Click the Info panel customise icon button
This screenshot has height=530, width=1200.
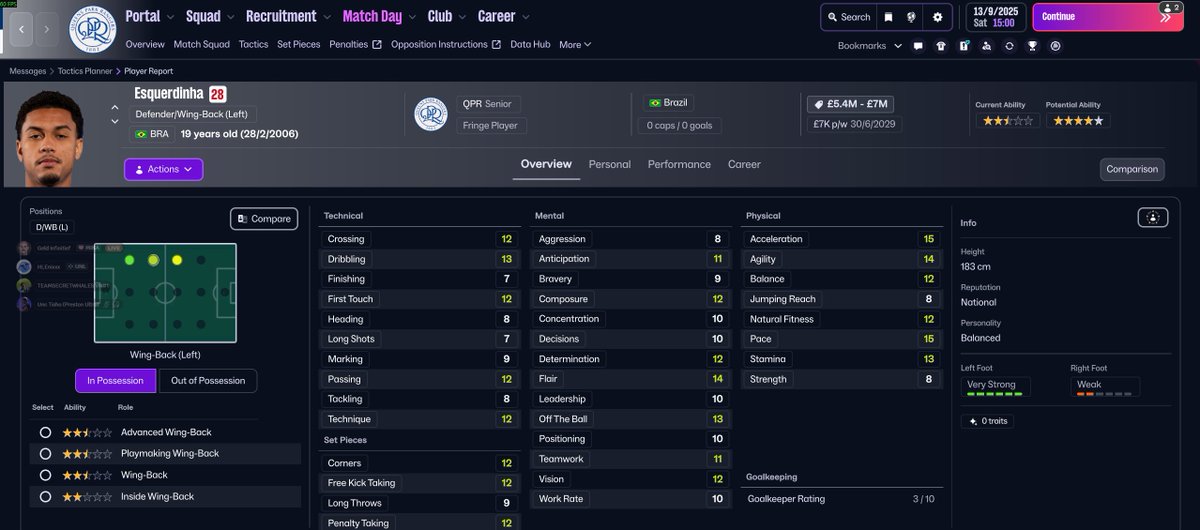point(1153,217)
